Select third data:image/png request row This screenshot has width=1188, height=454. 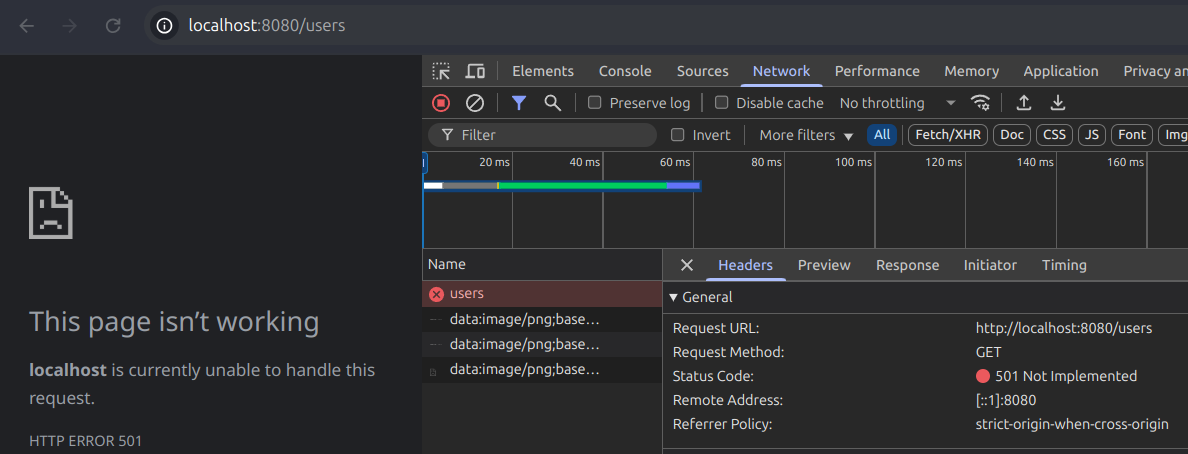pos(542,370)
